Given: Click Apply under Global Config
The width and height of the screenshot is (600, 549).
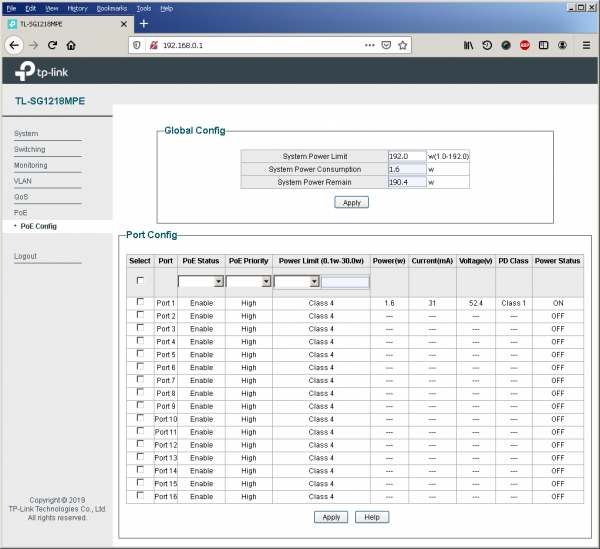Looking at the screenshot, I should coord(351,202).
